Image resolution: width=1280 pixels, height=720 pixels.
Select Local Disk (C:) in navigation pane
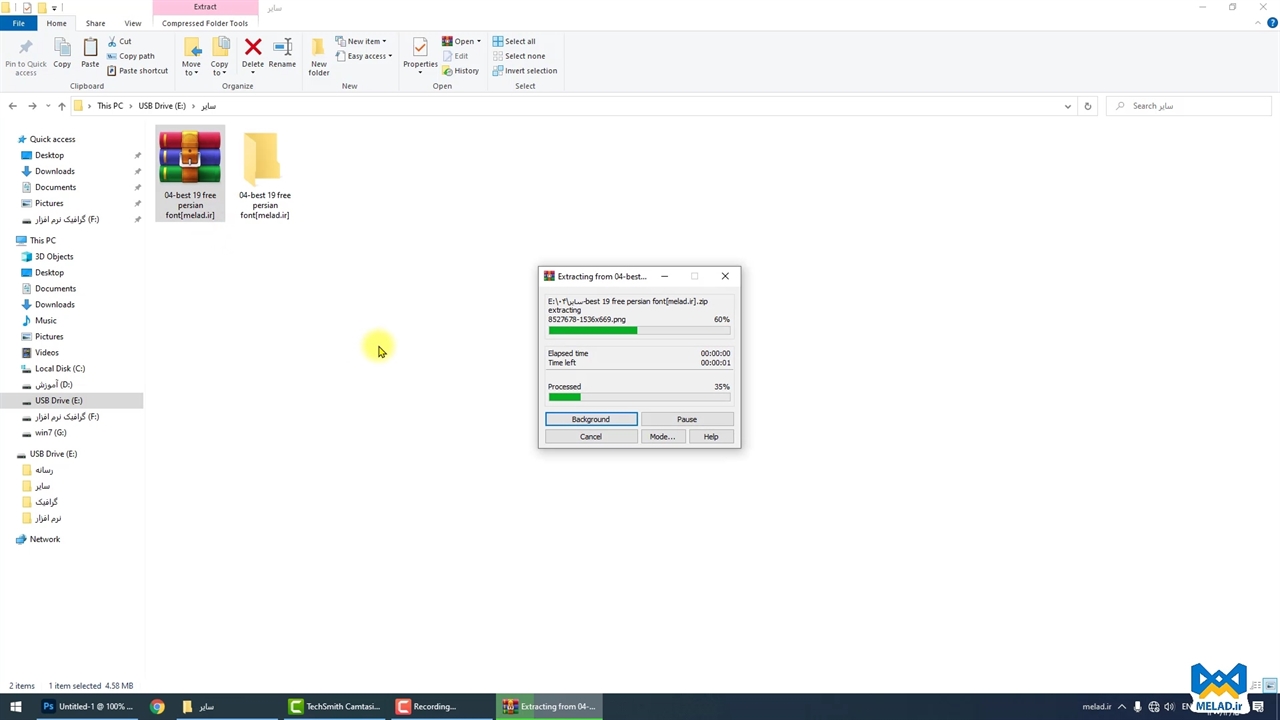[x=60, y=368]
